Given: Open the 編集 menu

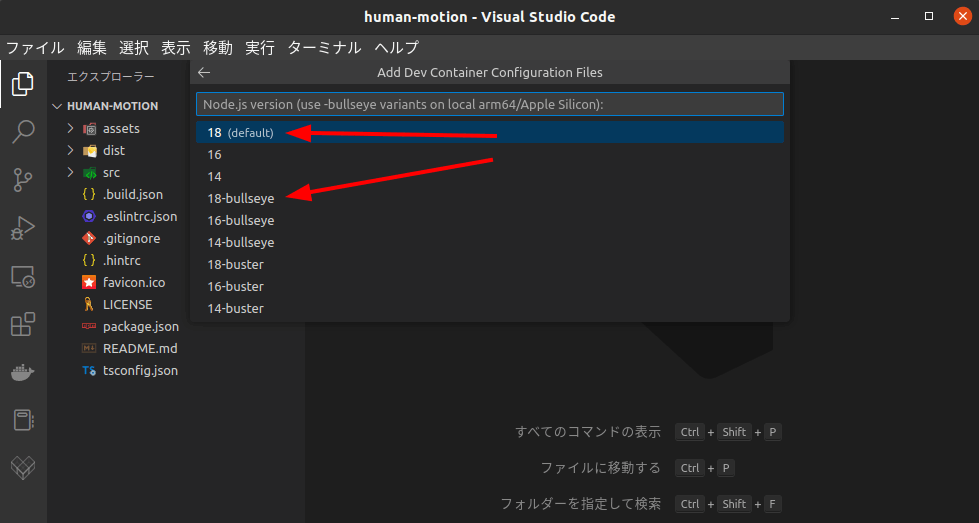Looking at the screenshot, I should point(92,47).
